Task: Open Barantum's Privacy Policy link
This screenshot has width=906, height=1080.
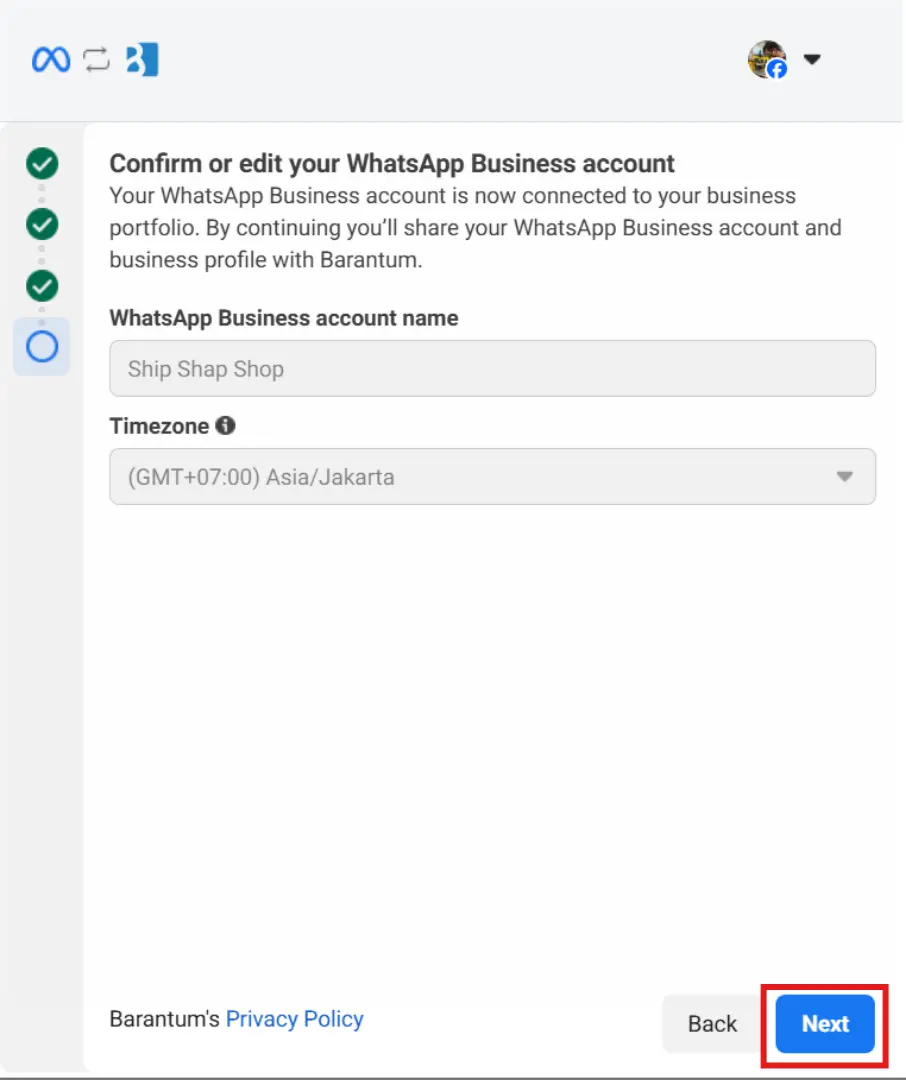Action: [x=294, y=1018]
